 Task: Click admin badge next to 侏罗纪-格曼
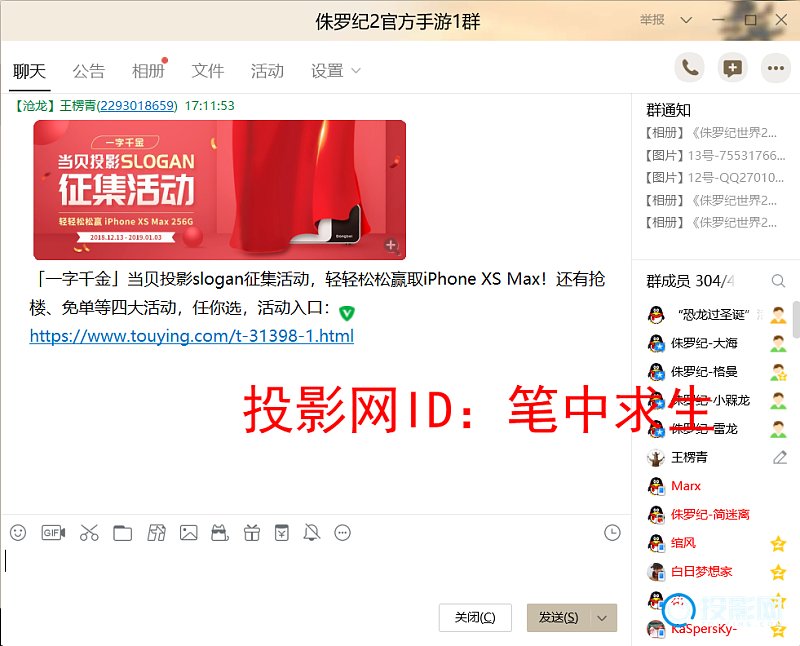(x=778, y=372)
